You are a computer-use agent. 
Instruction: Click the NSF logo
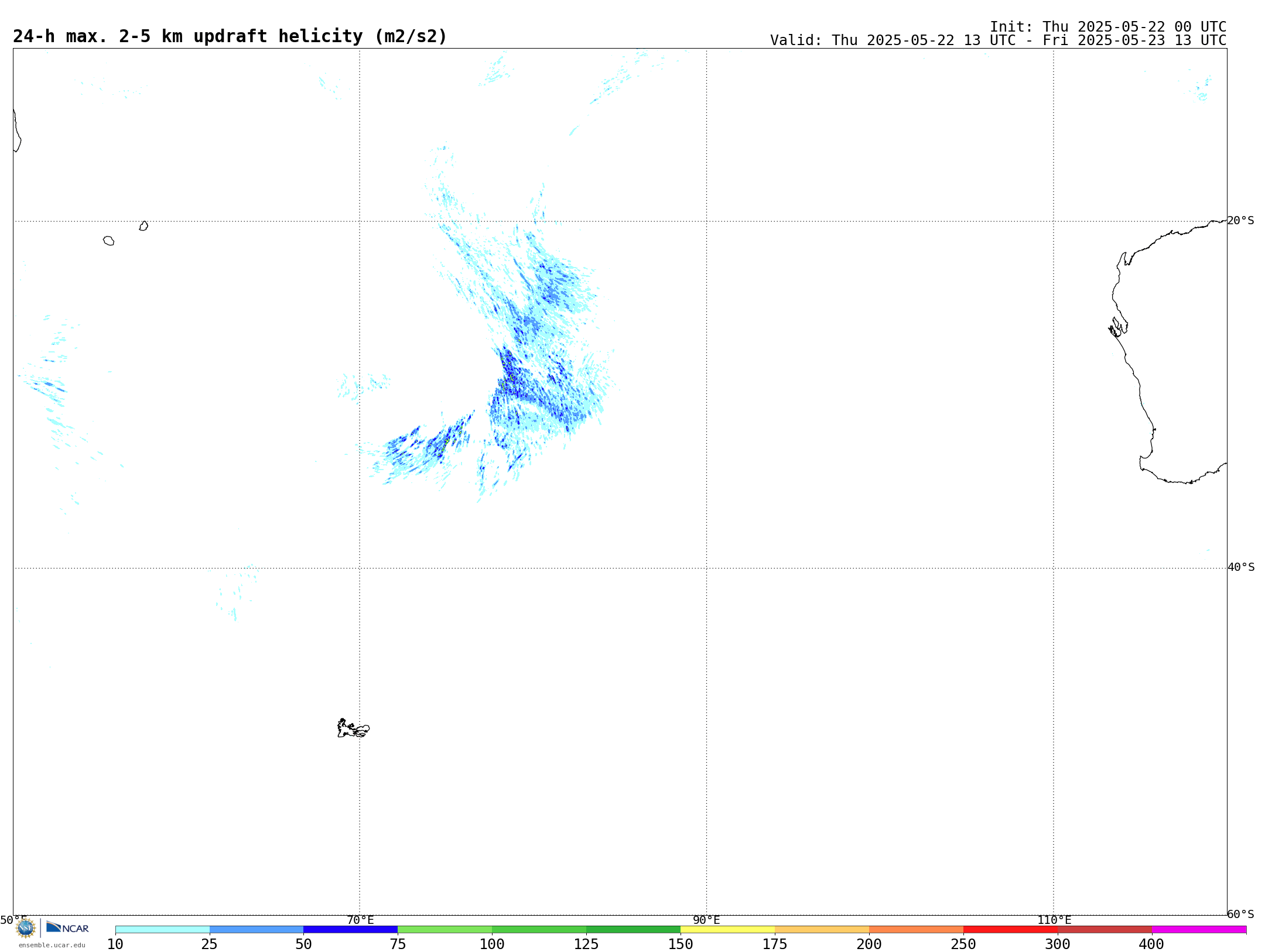point(25,928)
